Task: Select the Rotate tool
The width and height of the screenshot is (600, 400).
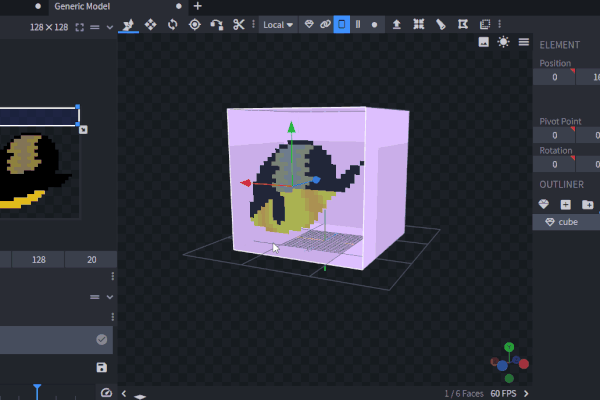Action: [x=173, y=23]
